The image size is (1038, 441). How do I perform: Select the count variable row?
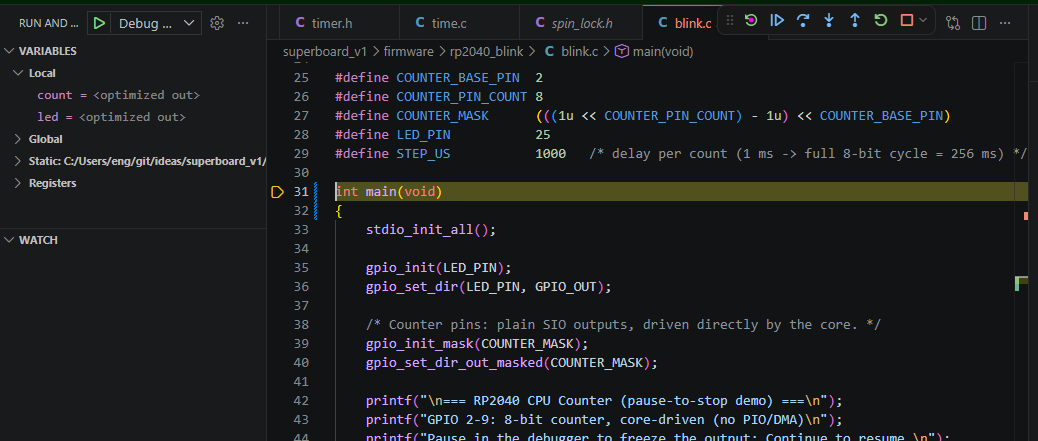coord(132,95)
